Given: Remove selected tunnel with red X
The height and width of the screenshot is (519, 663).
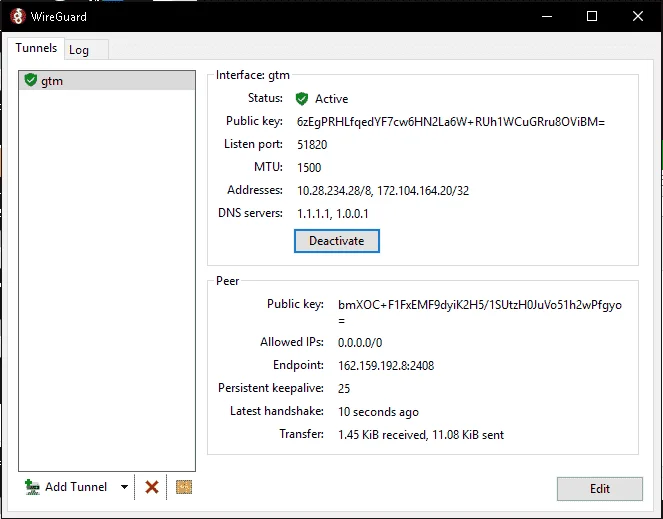Looking at the screenshot, I should coord(152,487).
